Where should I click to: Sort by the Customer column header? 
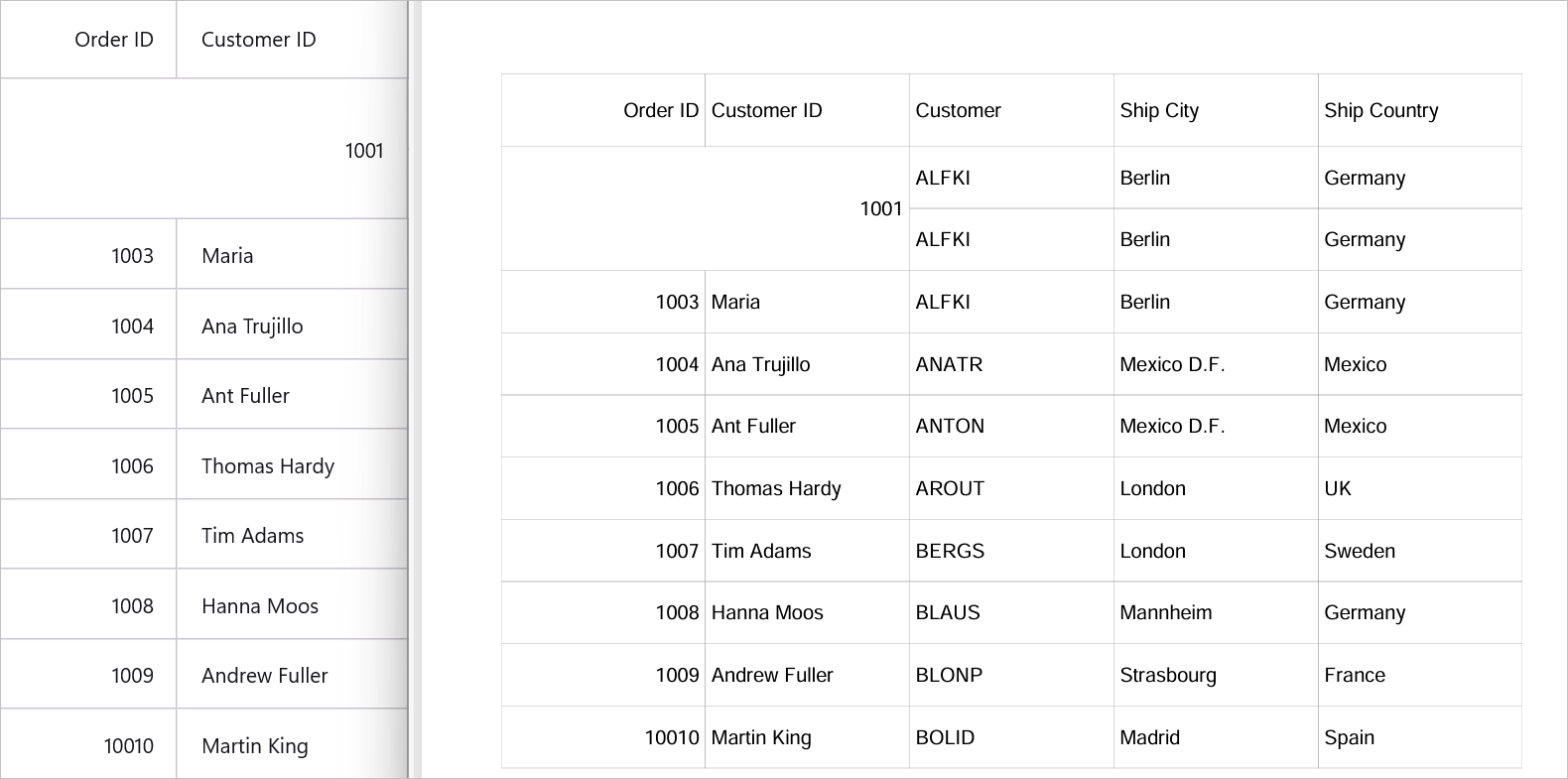958,110
